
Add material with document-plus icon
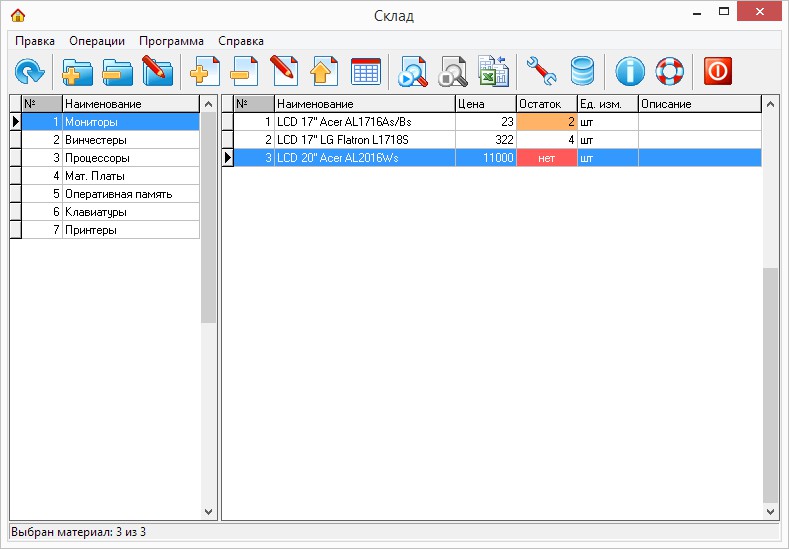pos(205,71)
